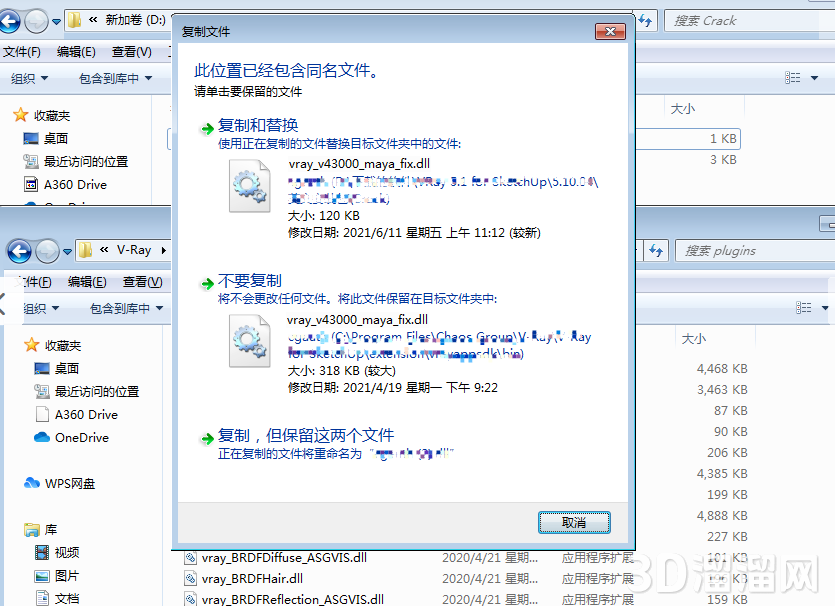Image resolution: width=835 pixels, height=606 pixels.
Task: Open 包含到库中 dropdown in V-Ray window
Action: (x=126, y=309)
